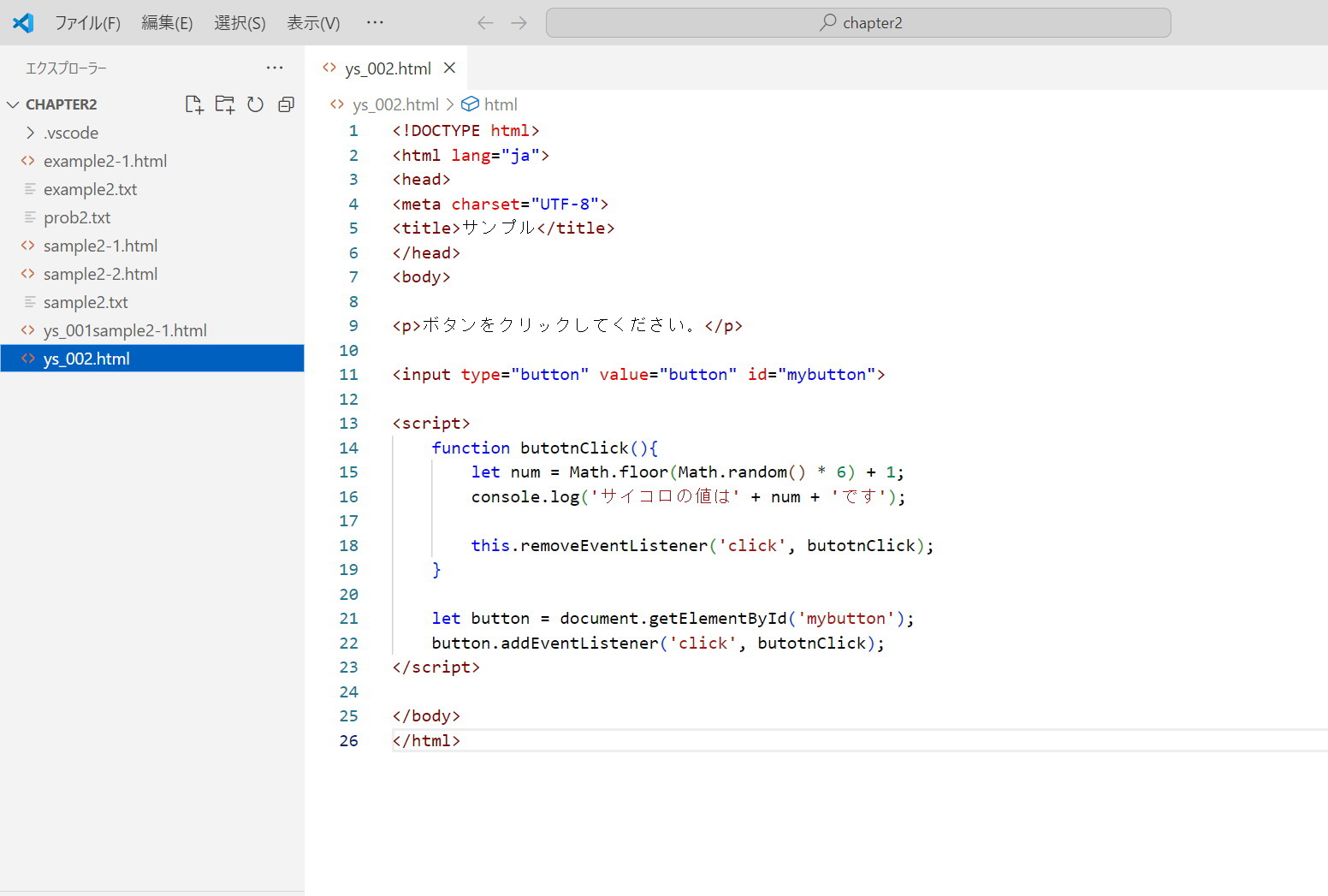Screen dimensions: 1328x896
Task: Click the エクスプローラー panel title
Action: click(x=66, y=68)
